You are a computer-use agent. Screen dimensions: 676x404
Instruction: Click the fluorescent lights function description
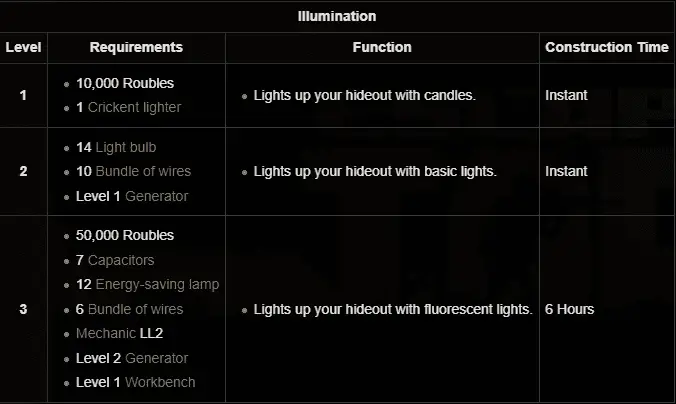tap(392, 309)
